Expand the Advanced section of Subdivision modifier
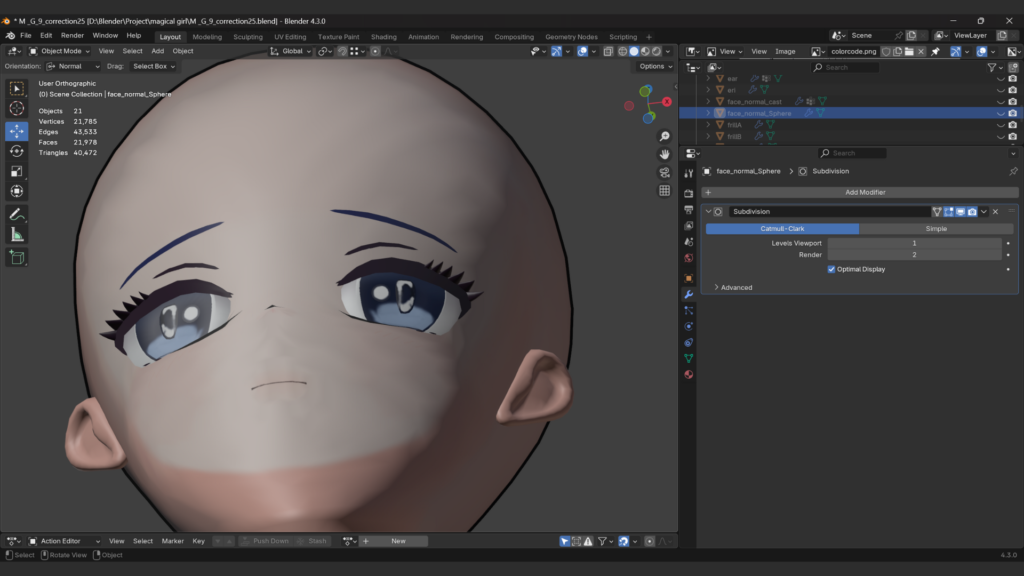1024x576 pixels. point(735,287)
